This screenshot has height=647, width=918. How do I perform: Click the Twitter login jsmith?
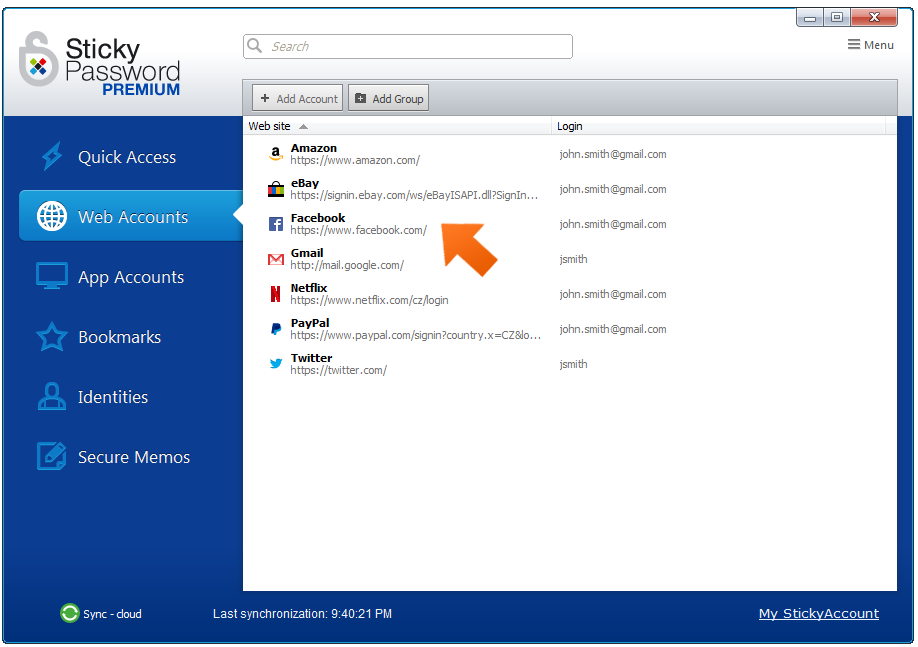click(x=573, y=364)
